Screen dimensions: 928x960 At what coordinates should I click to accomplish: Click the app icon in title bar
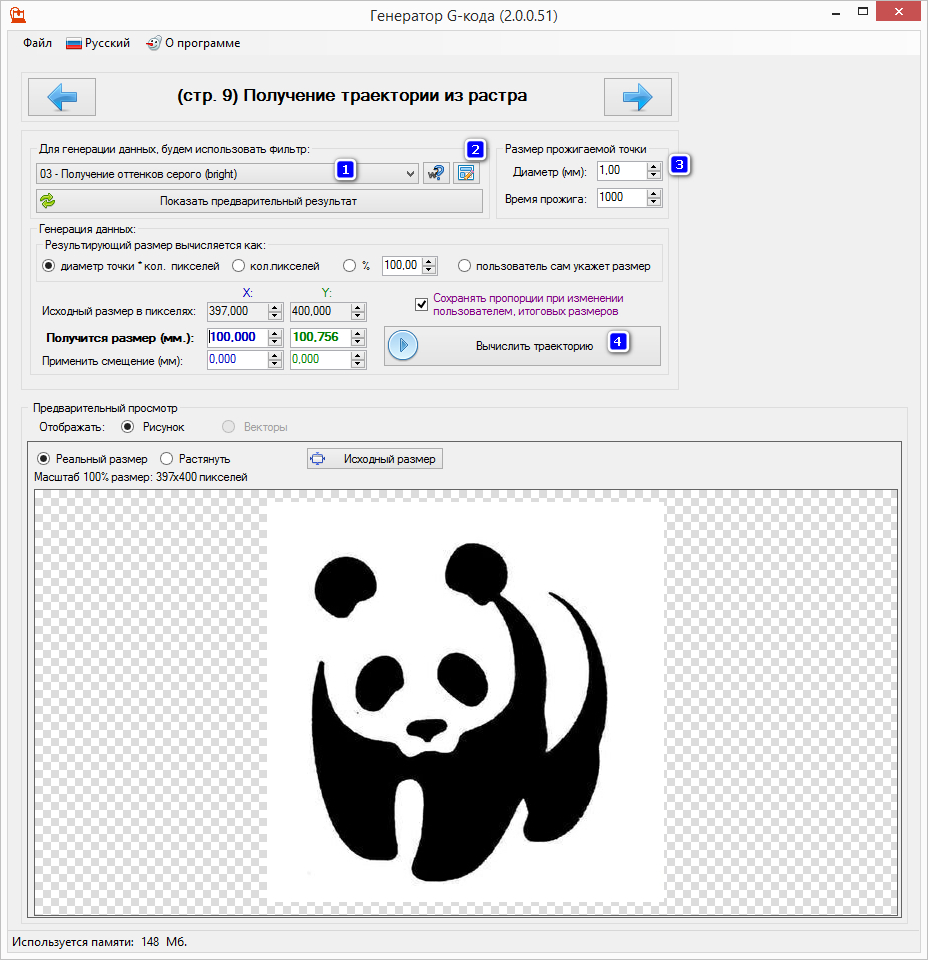pos(18,14)
